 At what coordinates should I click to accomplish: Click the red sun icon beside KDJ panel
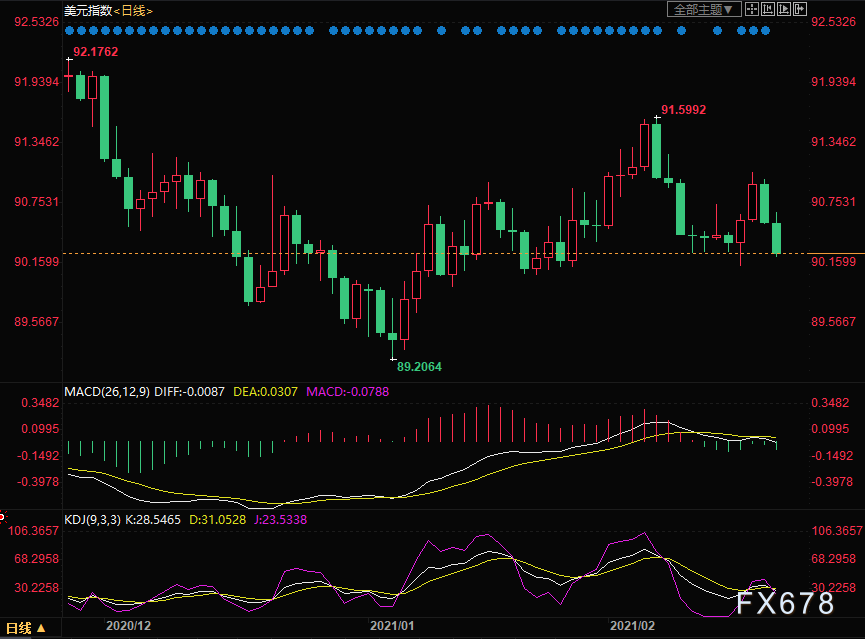(2, 517)
